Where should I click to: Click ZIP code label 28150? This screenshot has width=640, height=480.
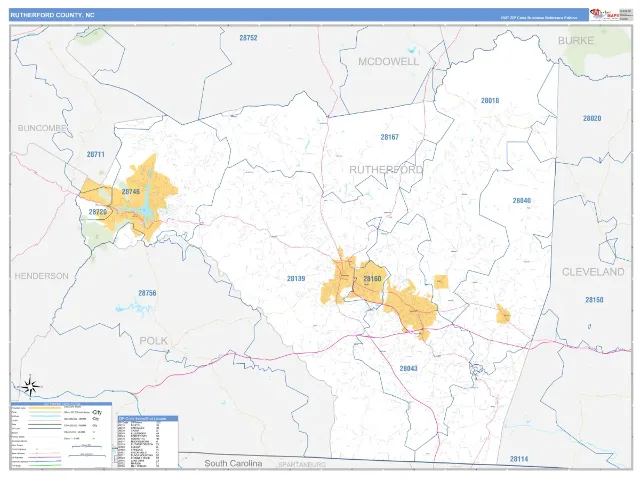[594, 300]
